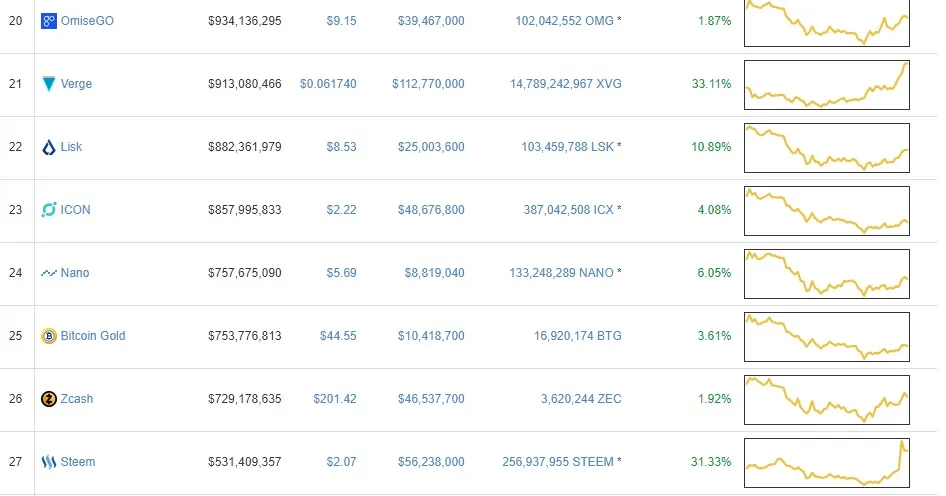Click Lisk volume $25,003,600
The width and height of the screenshot is (946, 496).
(431, 147)
